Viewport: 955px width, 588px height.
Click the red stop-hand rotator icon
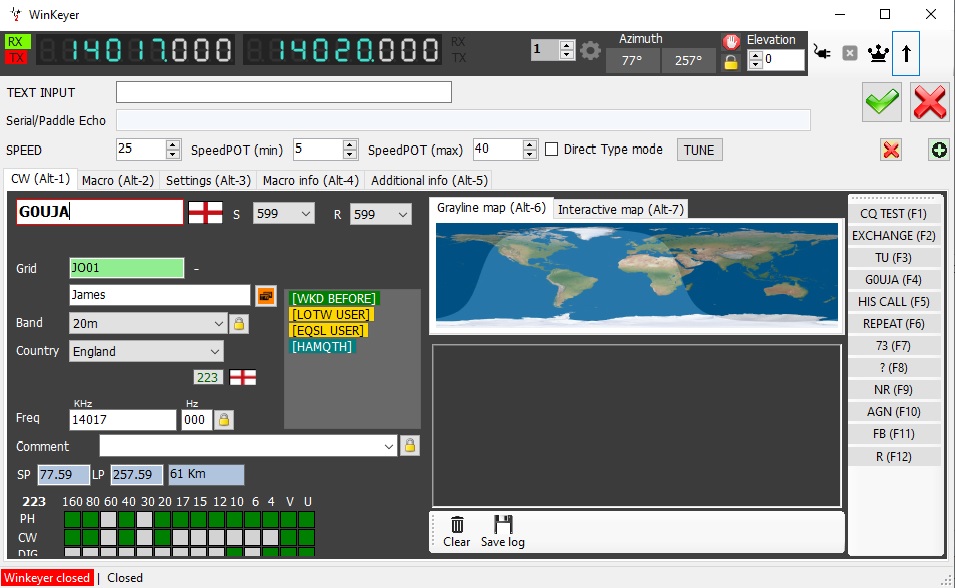(x=731, y=41)
